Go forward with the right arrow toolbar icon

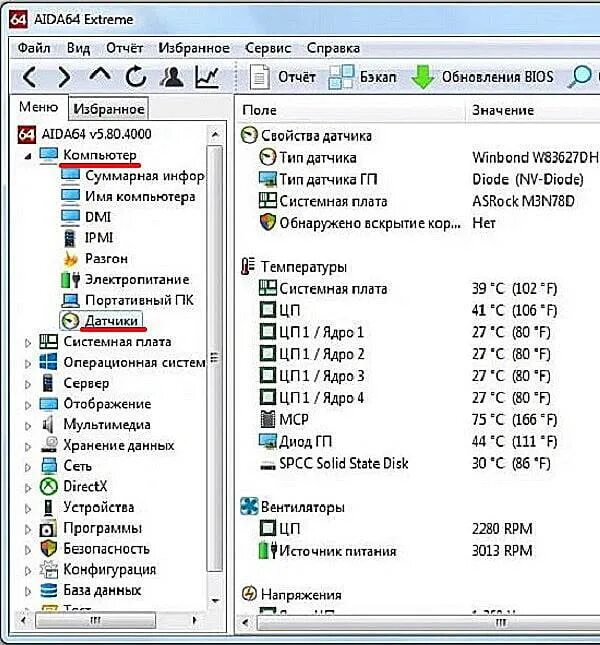tap(64, 77)
